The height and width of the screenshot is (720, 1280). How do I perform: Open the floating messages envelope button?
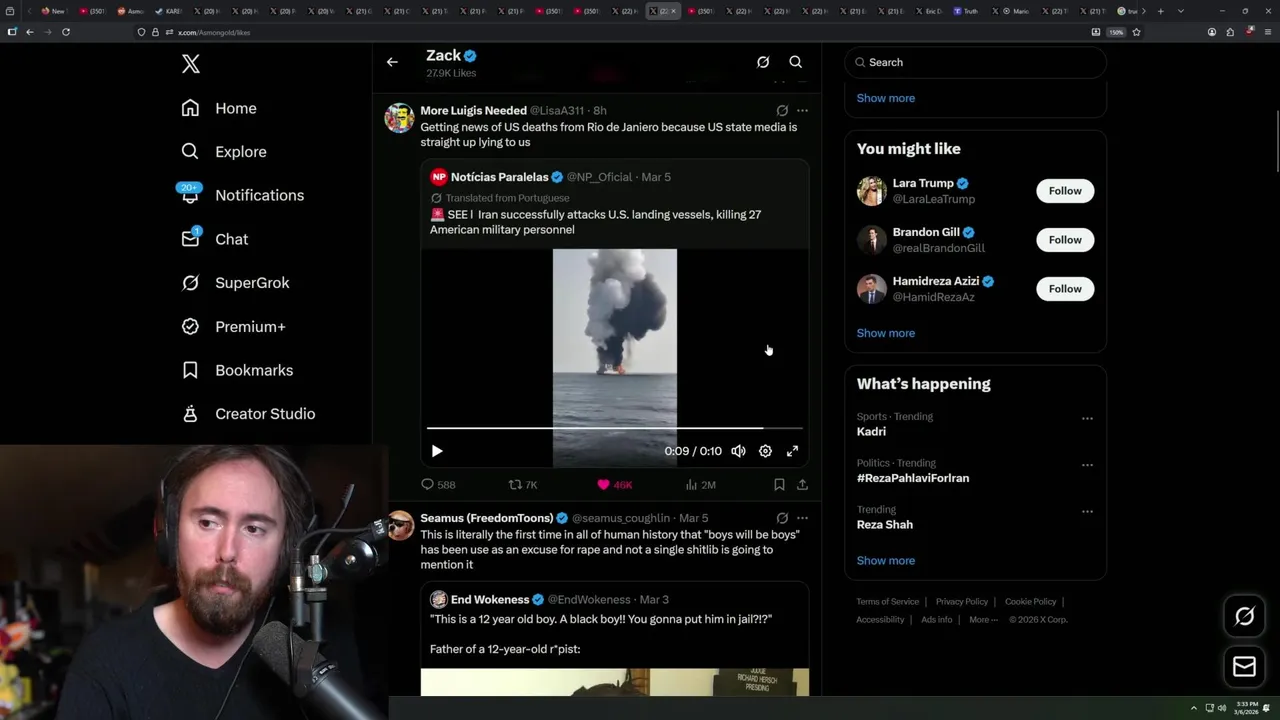tap(1244, 666)
